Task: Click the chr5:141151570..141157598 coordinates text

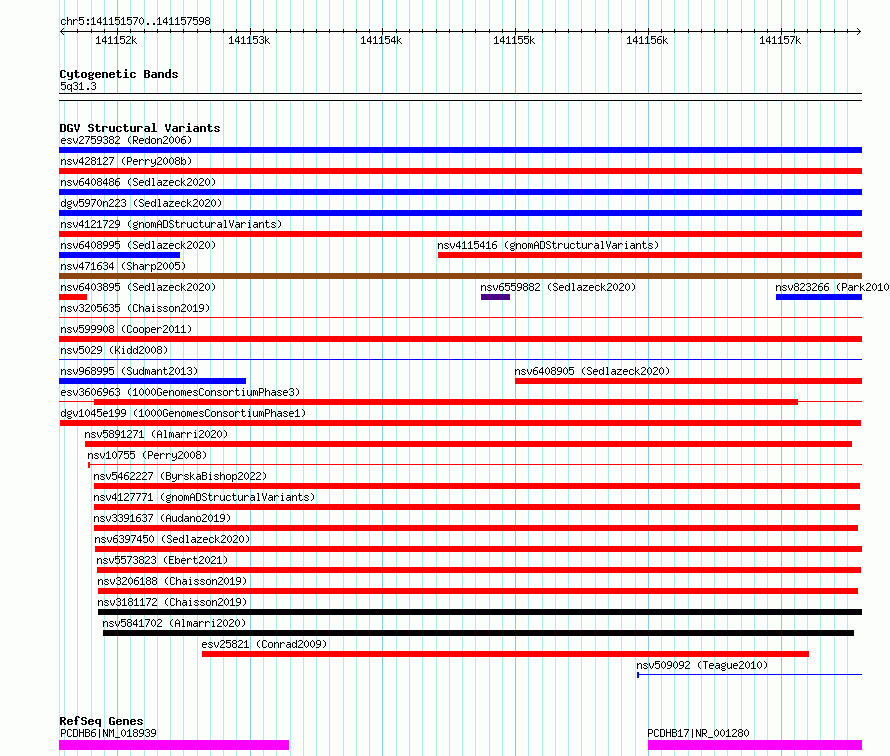Action: click(x=135, y=21)
